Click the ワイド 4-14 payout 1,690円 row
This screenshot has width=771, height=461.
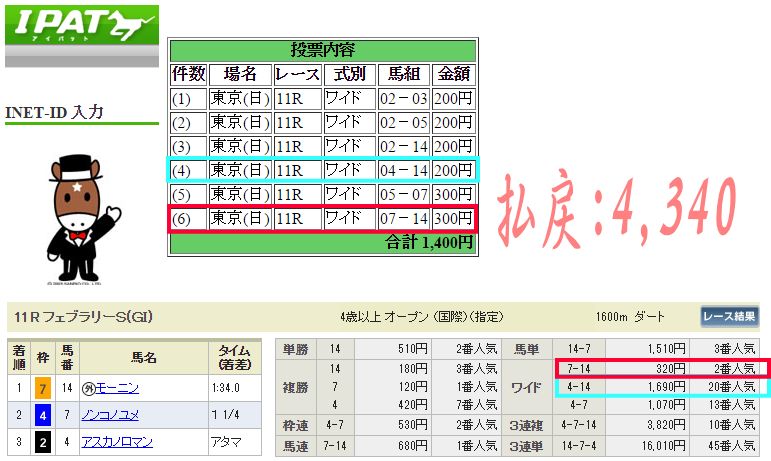pos(660,386)
